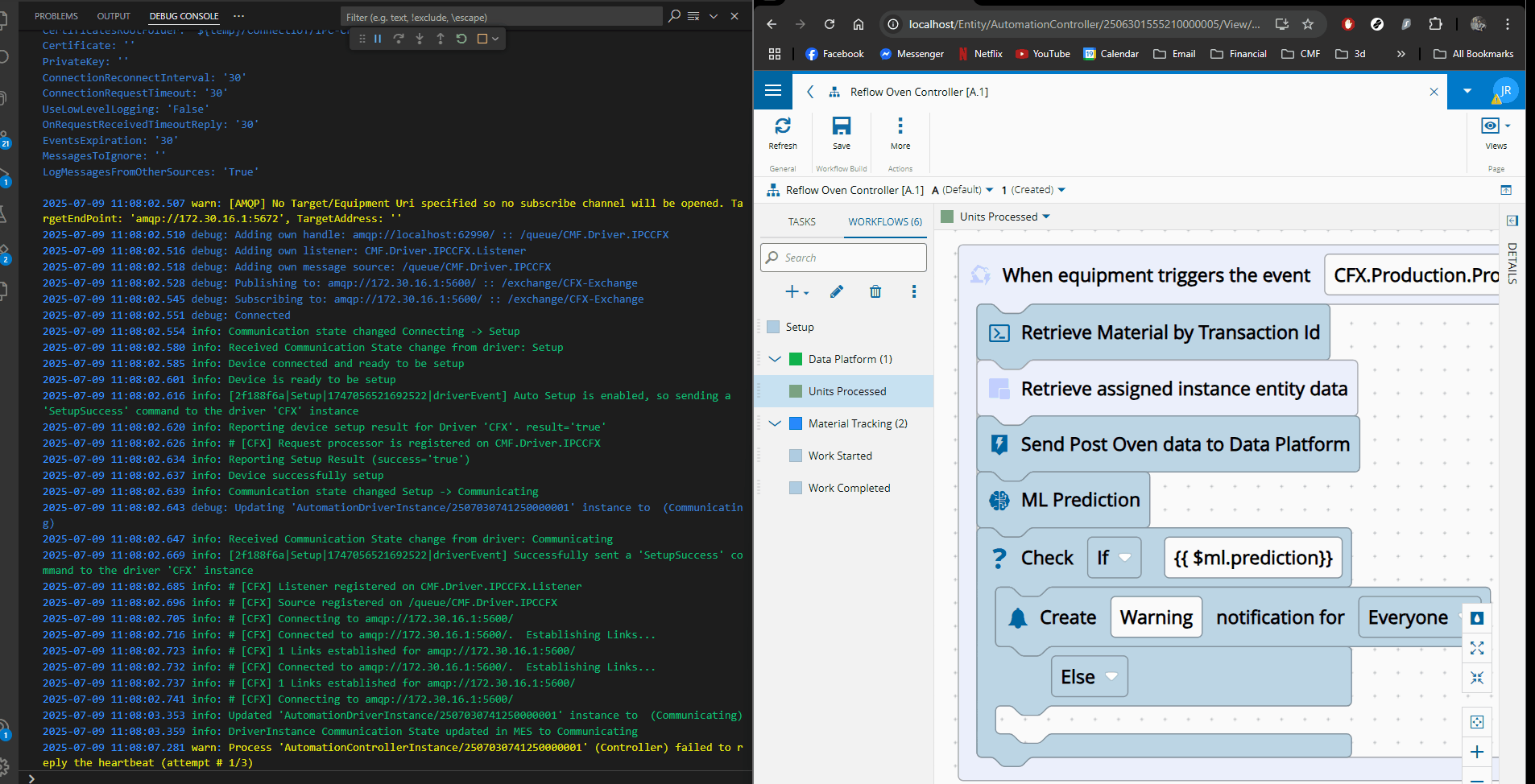This screenshot has height=784, width=1535.
Task: Zoom in on the workflow canvas
Action: (x=1476, y=752)
